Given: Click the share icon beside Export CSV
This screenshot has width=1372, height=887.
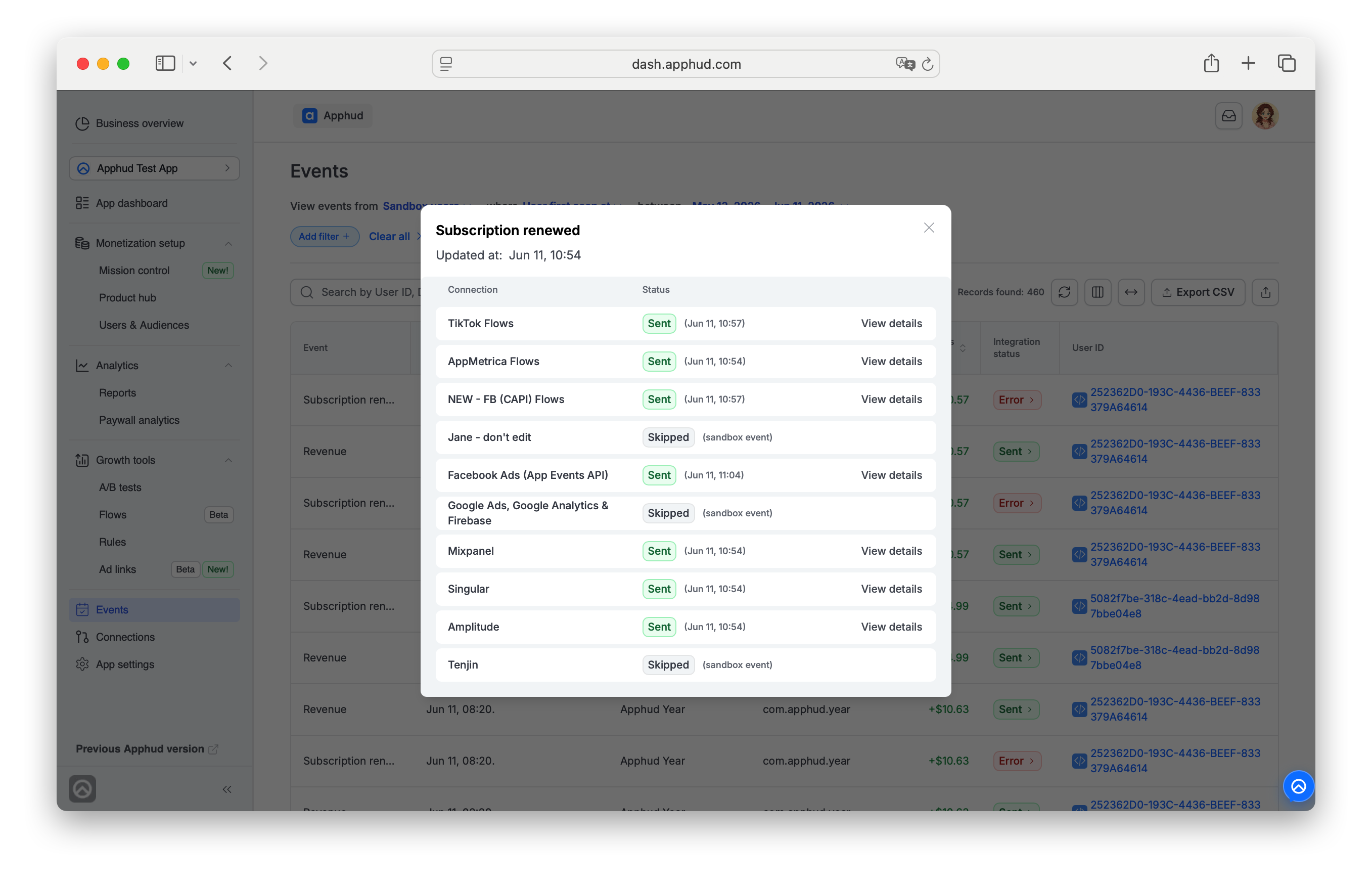Looking at the screenshot, I should click(1265, 292).
